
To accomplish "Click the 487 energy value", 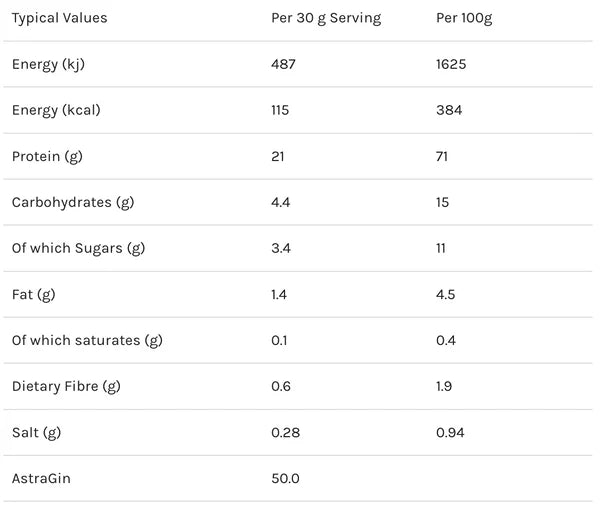I will tap(283, 64).
